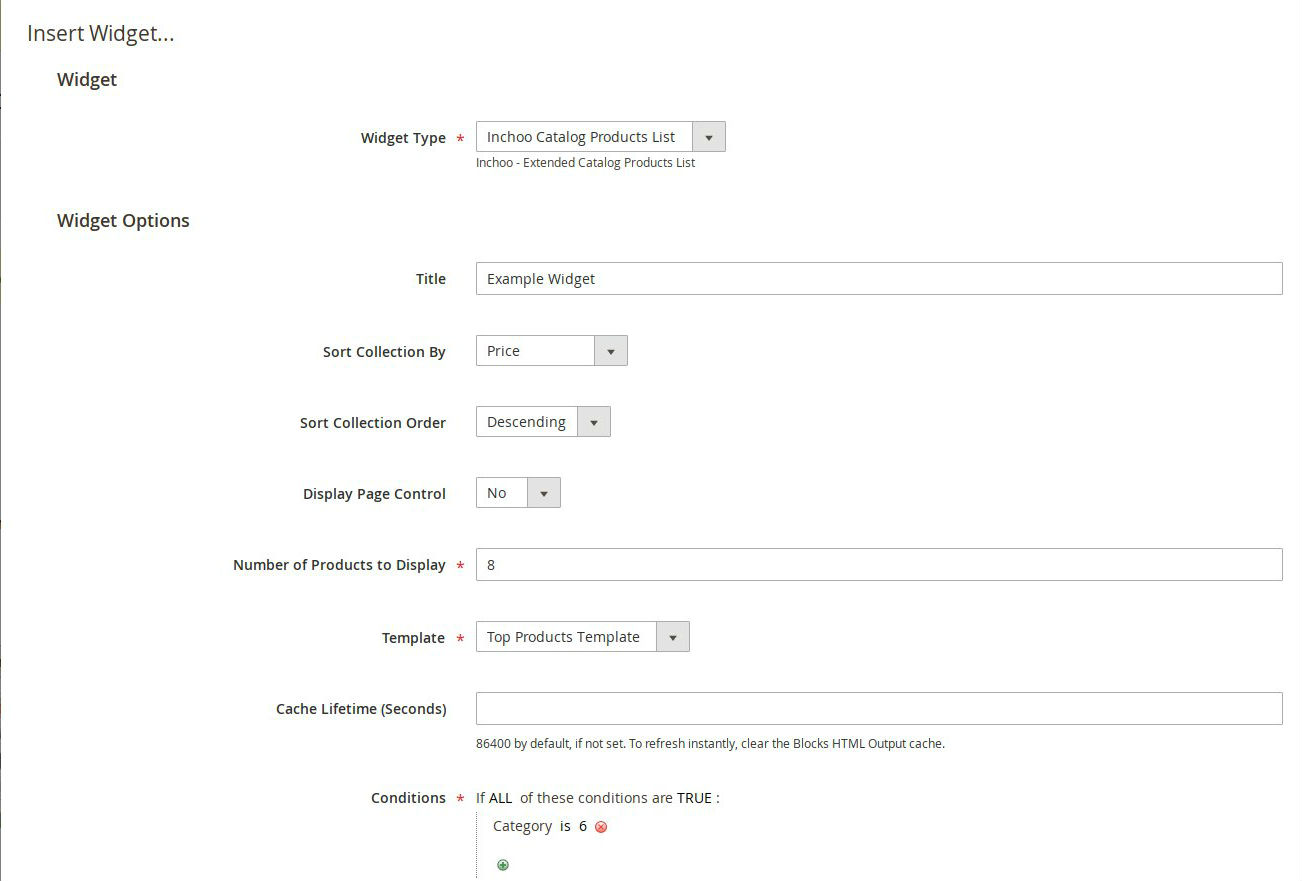The image size is (1302, 881).
Task: Open the Widget Type dropdown
Action: [x=600, y=137]
